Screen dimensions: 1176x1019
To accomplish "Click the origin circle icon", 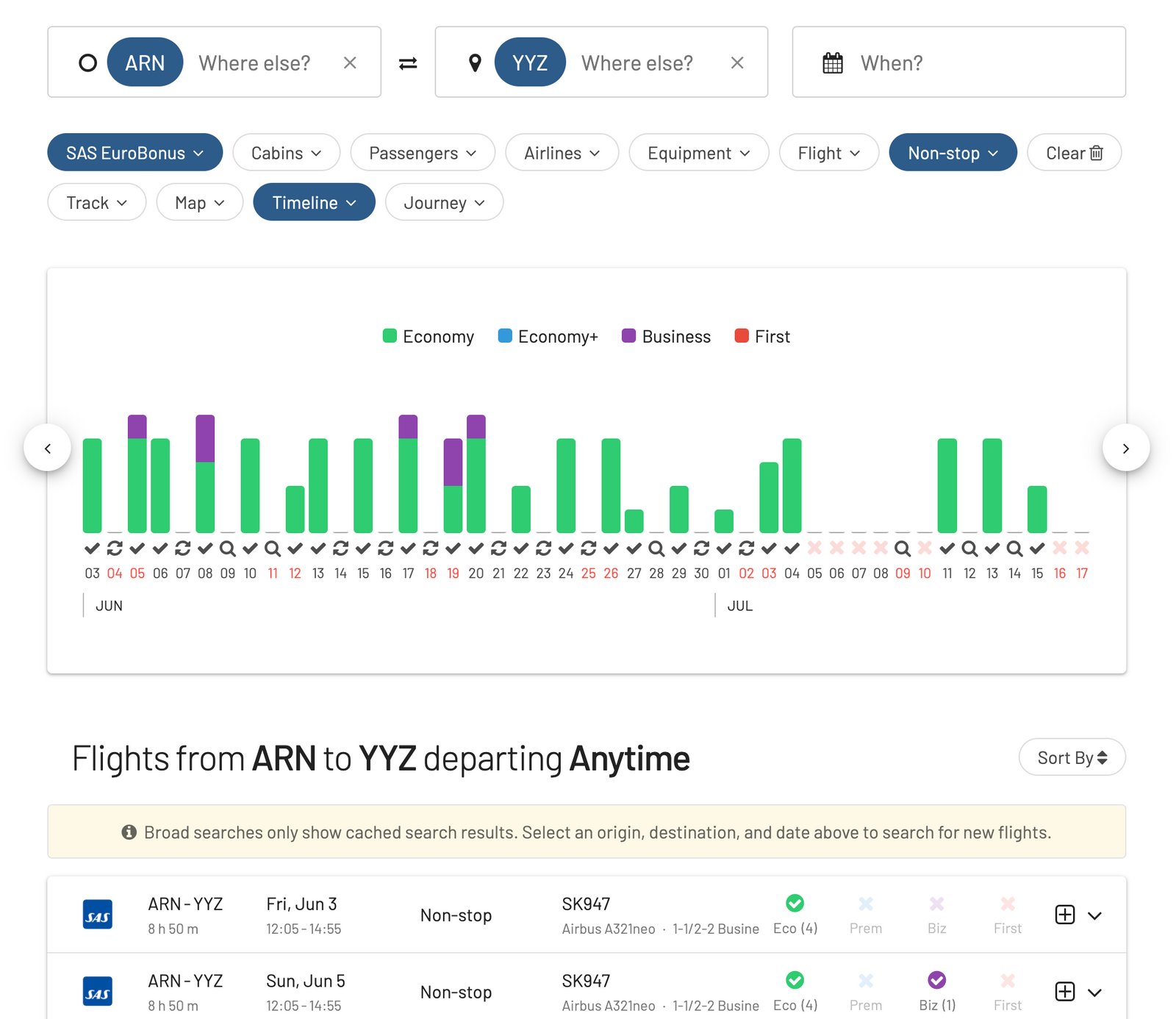I will tap(87, 63).
